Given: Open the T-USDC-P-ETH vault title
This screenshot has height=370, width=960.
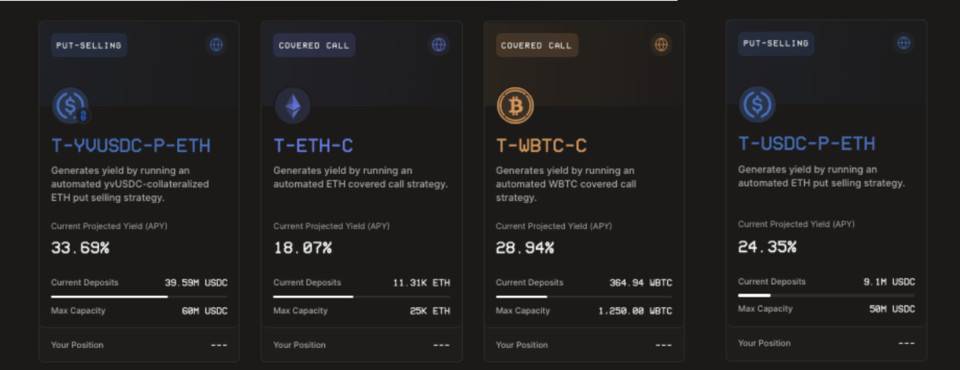Looking at the screenshot, I should pyautogui.click(x=806, y=143).
